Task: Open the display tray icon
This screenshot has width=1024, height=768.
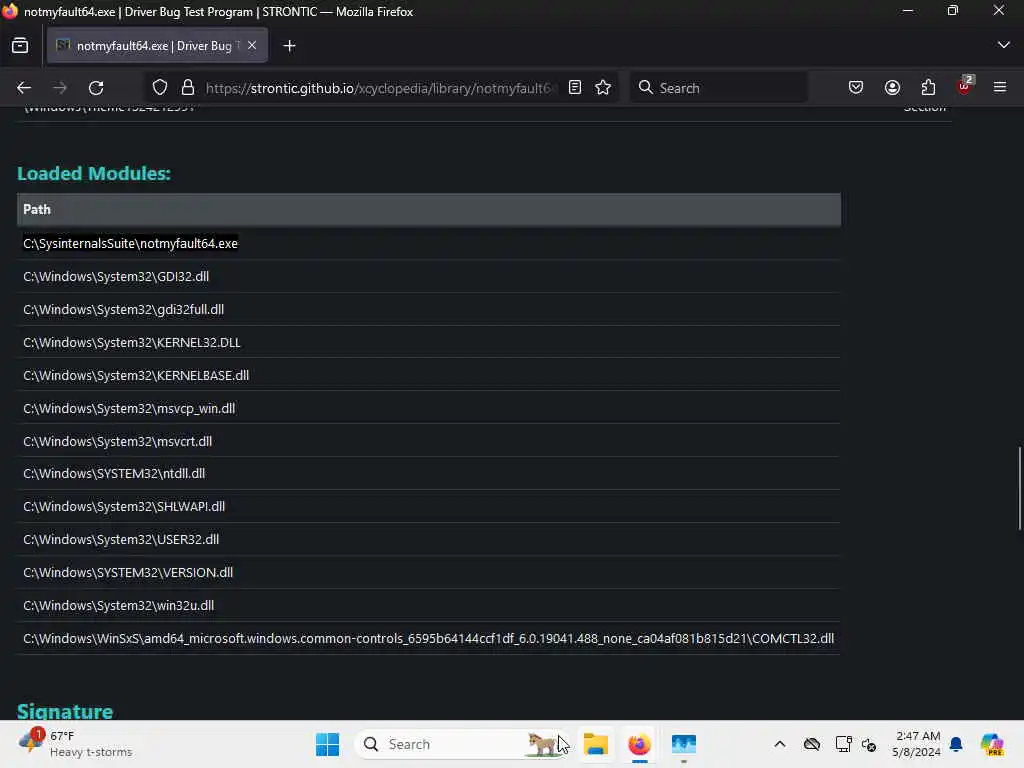Action: click(843, 744)
